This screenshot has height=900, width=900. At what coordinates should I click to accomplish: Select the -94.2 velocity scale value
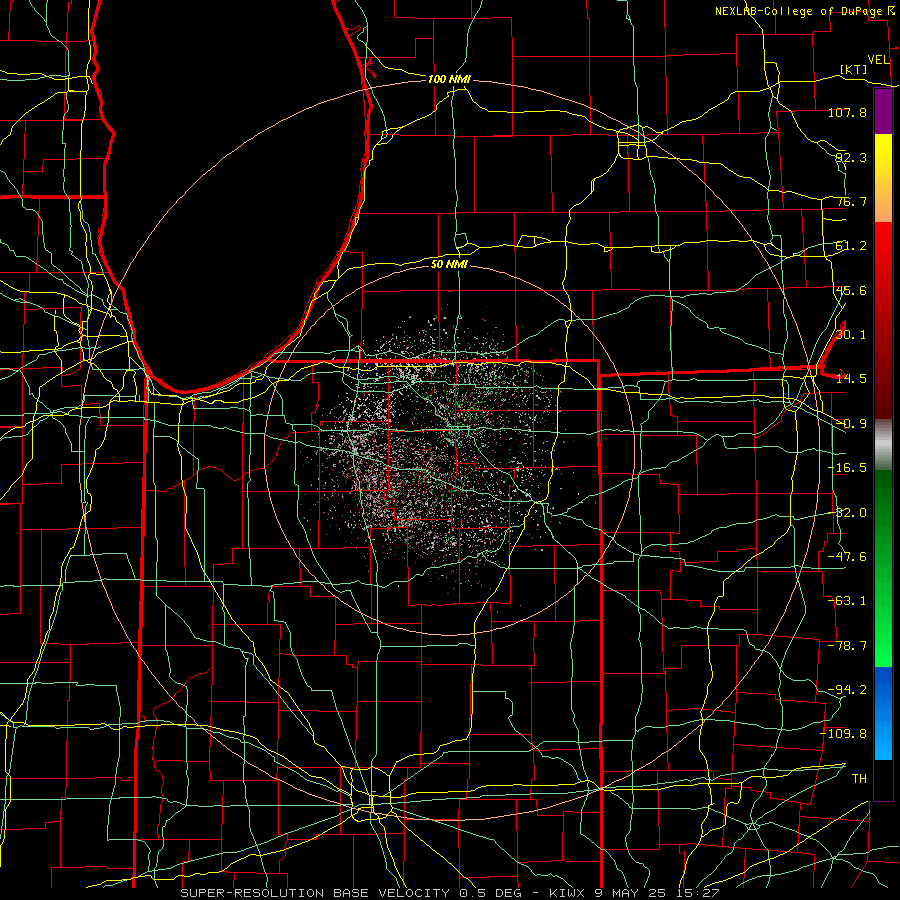coord(847,690)
